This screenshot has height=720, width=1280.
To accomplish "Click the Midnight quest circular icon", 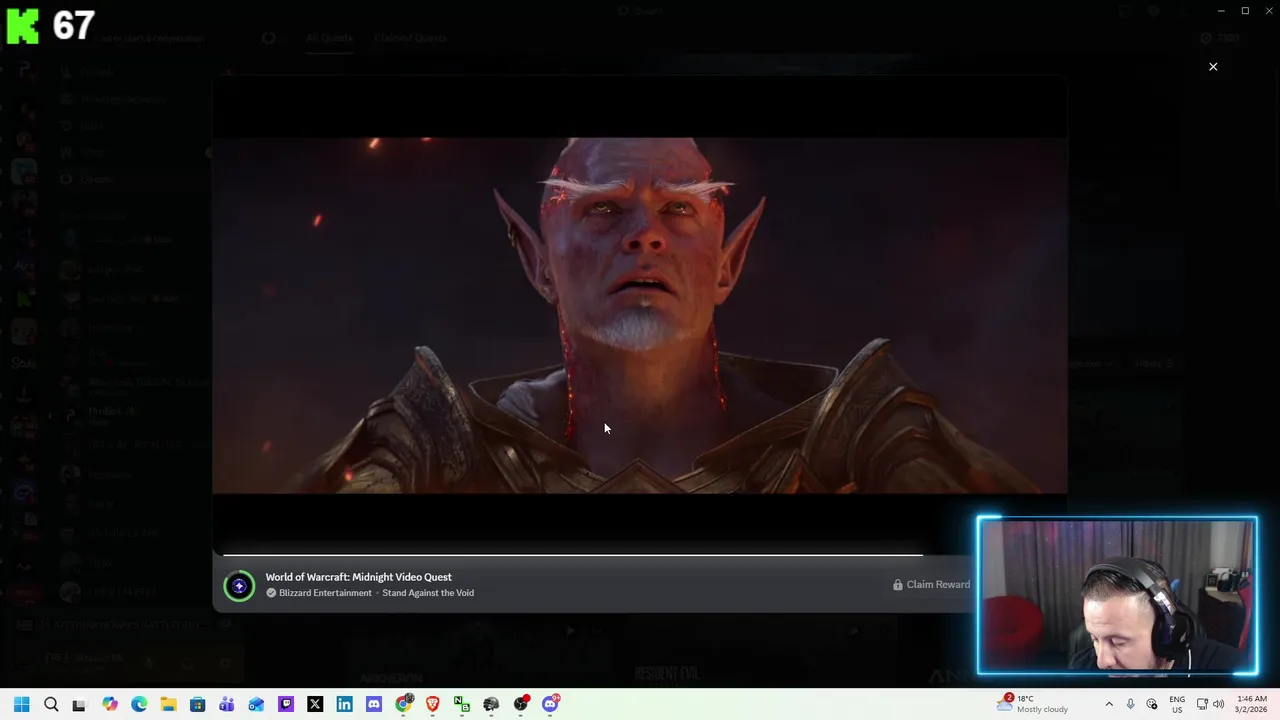I will point(239,586).
